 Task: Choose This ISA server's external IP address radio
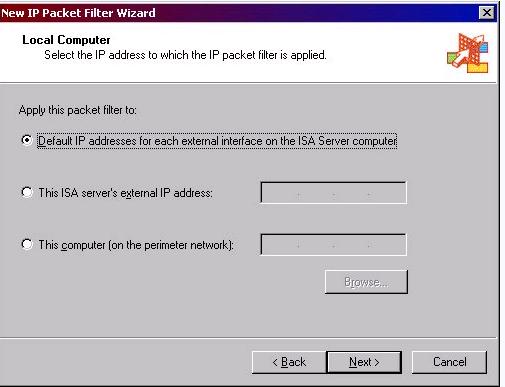click(27, 192)
